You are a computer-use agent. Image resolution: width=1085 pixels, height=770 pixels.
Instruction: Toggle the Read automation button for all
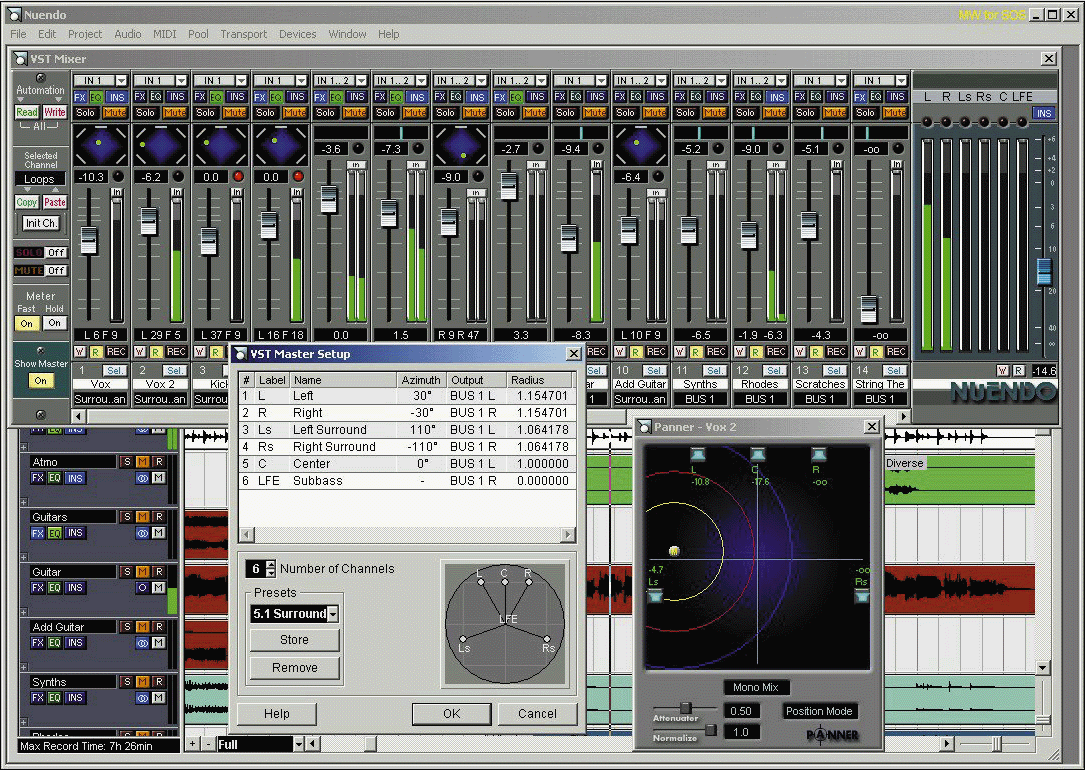point(27,112)
